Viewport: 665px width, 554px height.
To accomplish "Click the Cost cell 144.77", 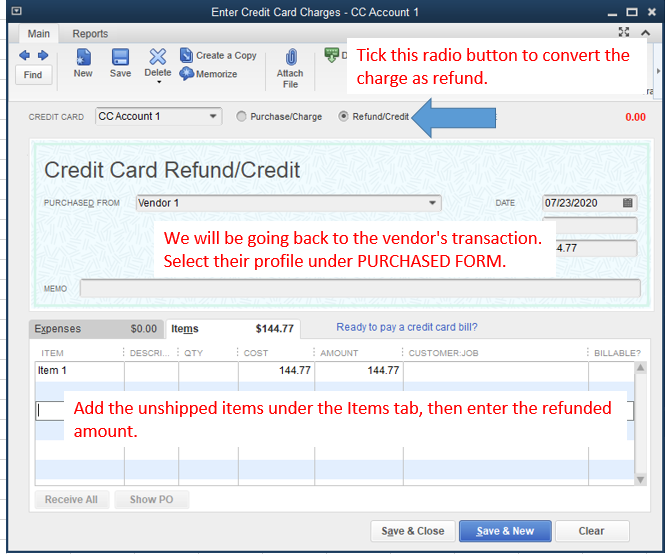I will coord(276,371).
